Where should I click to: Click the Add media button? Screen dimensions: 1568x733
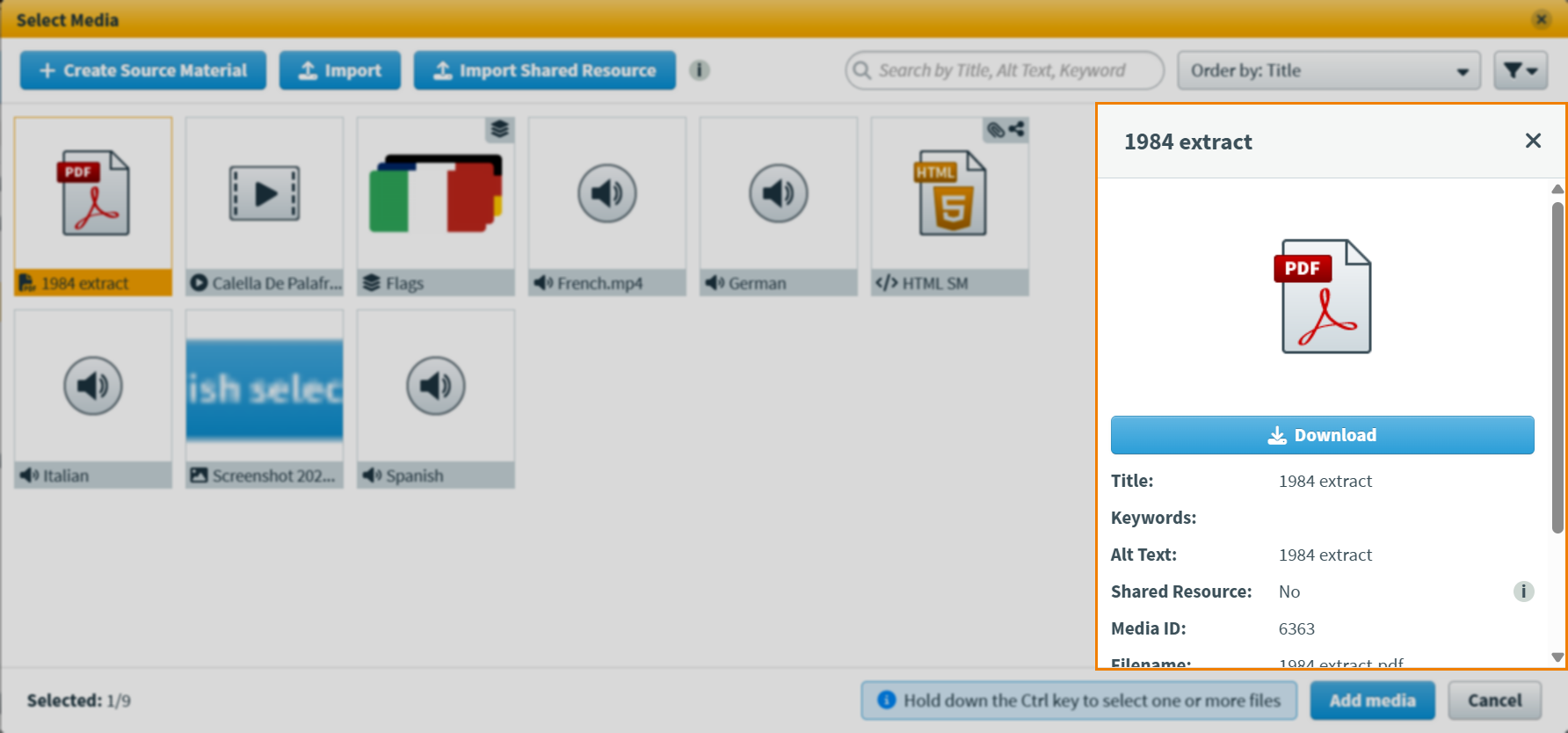[1372, 700]
